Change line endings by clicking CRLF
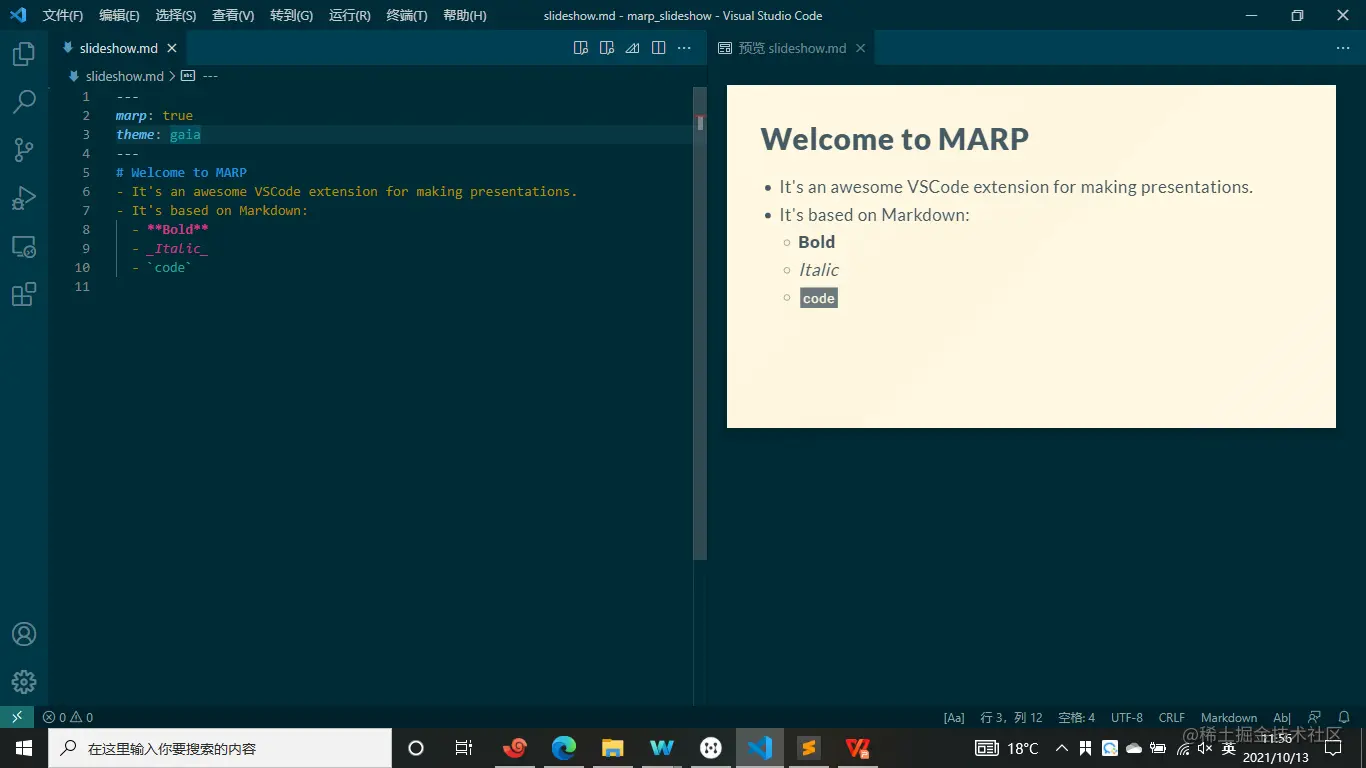The image size is (1366, 768). pos(1171,717)
